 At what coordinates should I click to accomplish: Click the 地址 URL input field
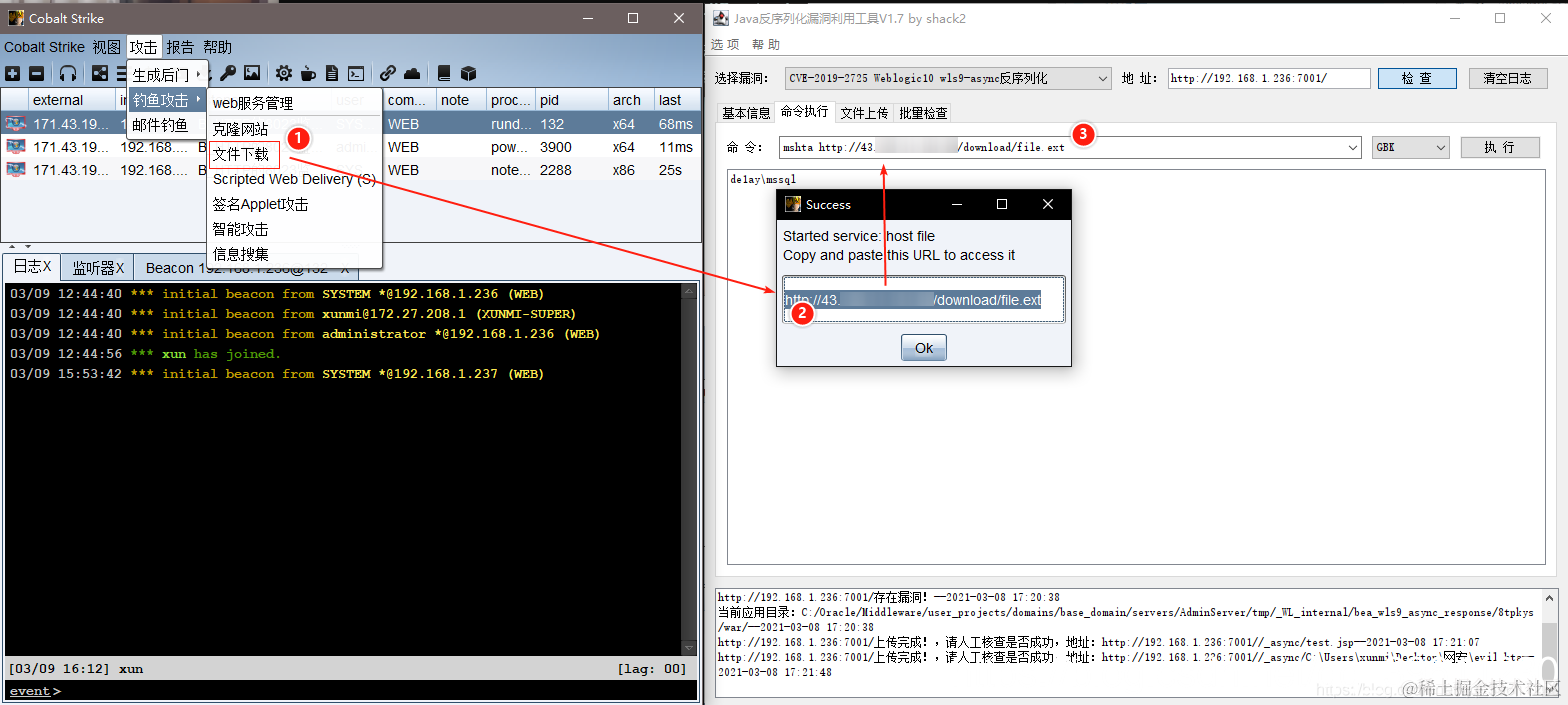(x=1269, y=78)
